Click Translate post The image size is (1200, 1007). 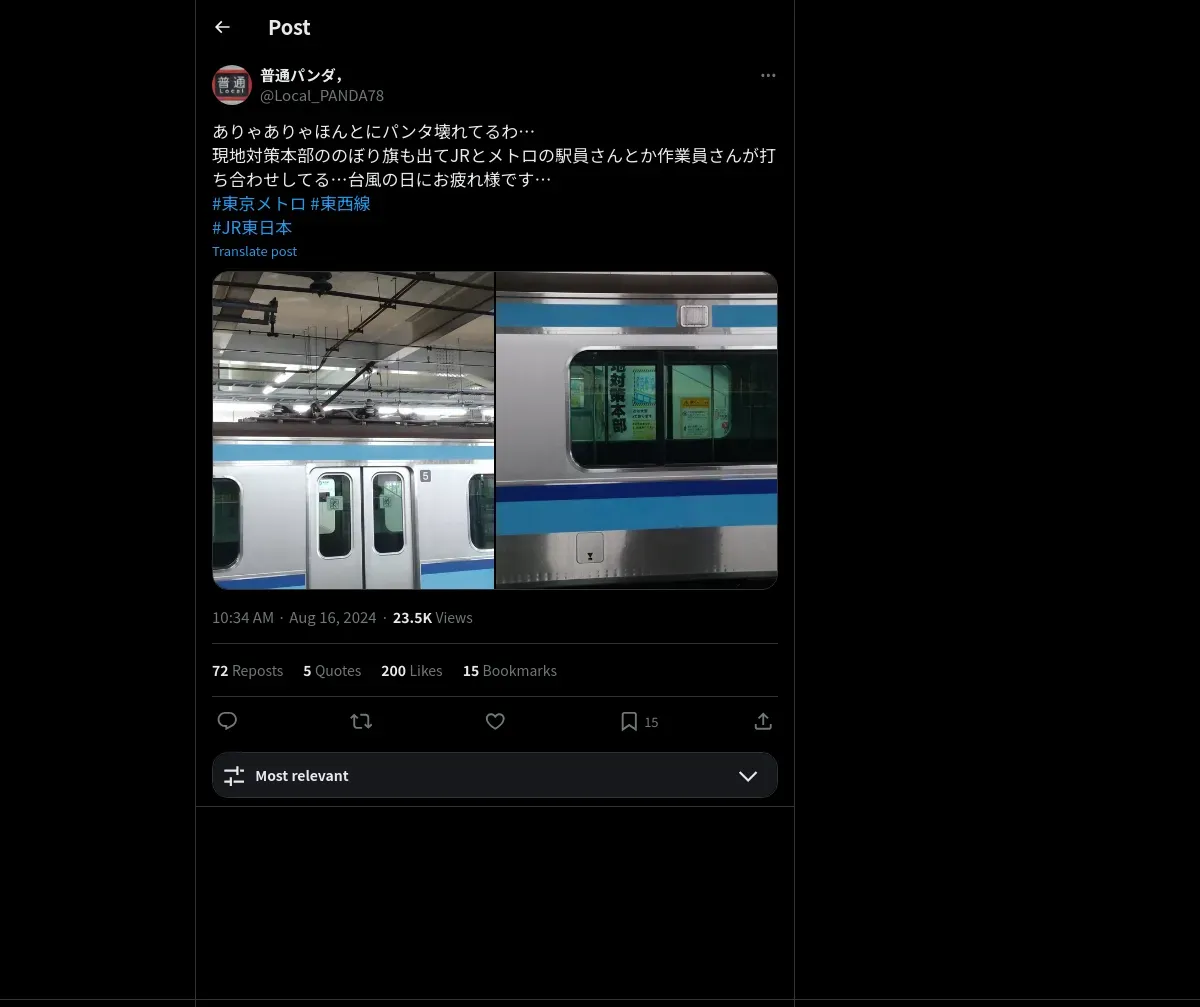click(x=255, y=252)
